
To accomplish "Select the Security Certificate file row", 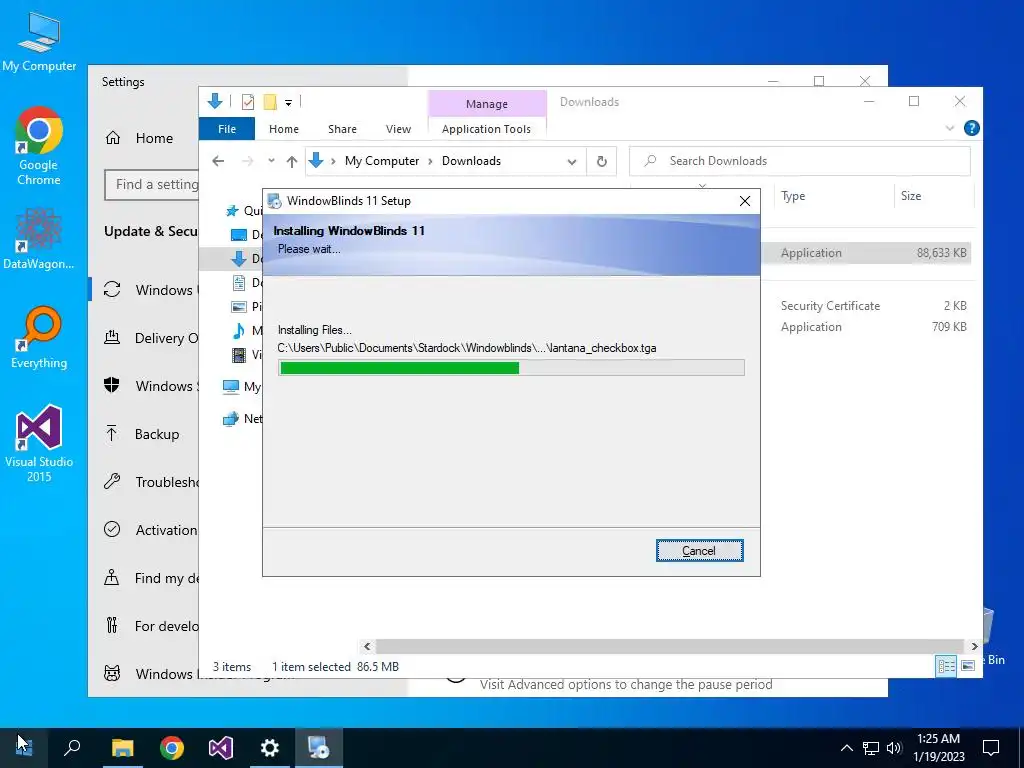I will pyautogui.click(x=865, y=306).
